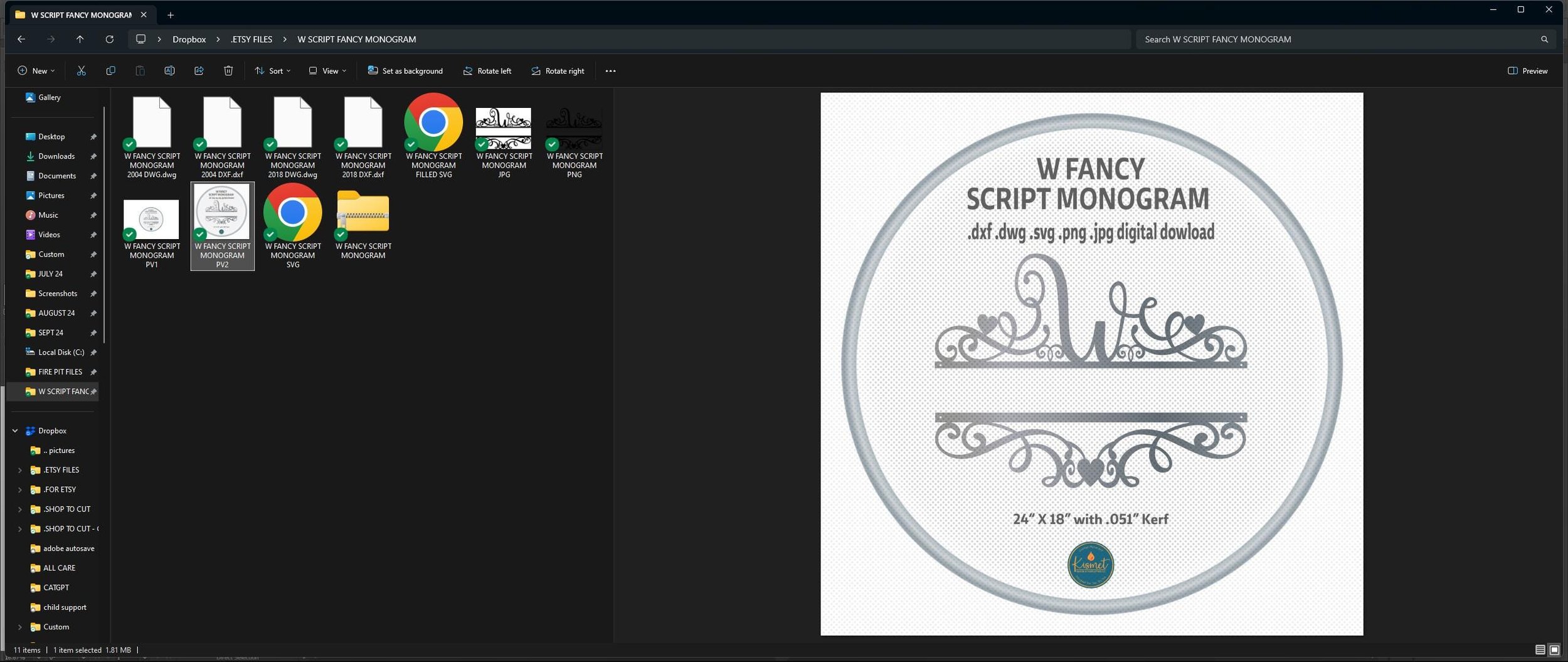Select W FANCY SCRIPT MONOGRAM 2004 DXF file
Viewport: 1568px width, 662px height.
(x=222, y=137)
